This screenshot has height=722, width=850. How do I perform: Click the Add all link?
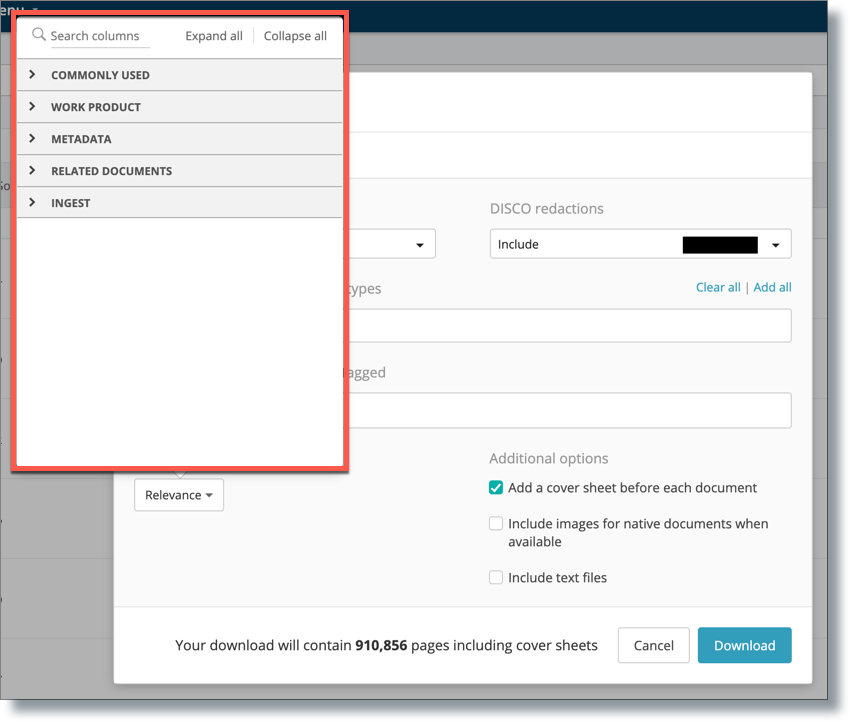[772, 287]
